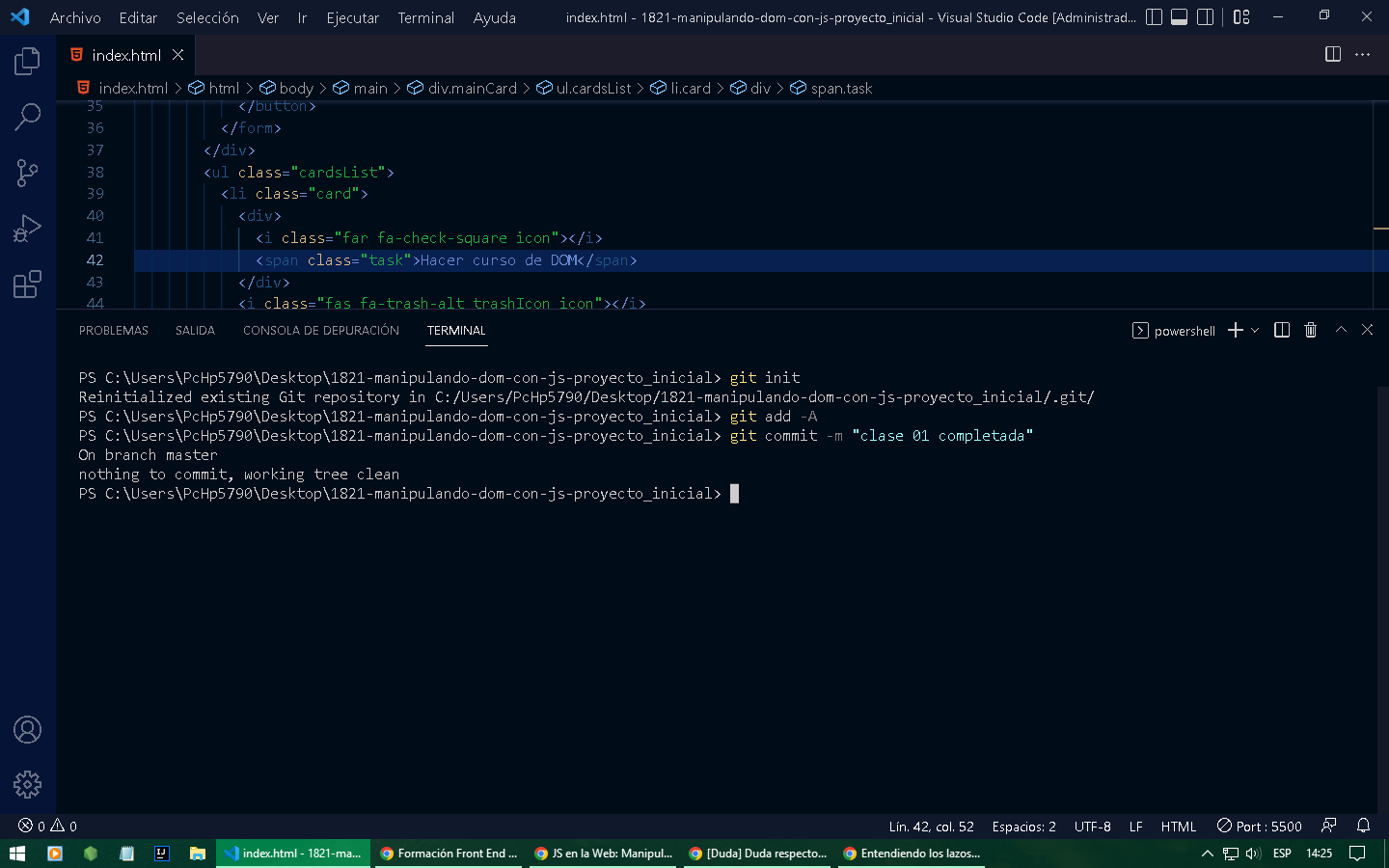Open the Ejecutar menu
The width and height of the screenshot is (1389, 868).
coord(353,17)
